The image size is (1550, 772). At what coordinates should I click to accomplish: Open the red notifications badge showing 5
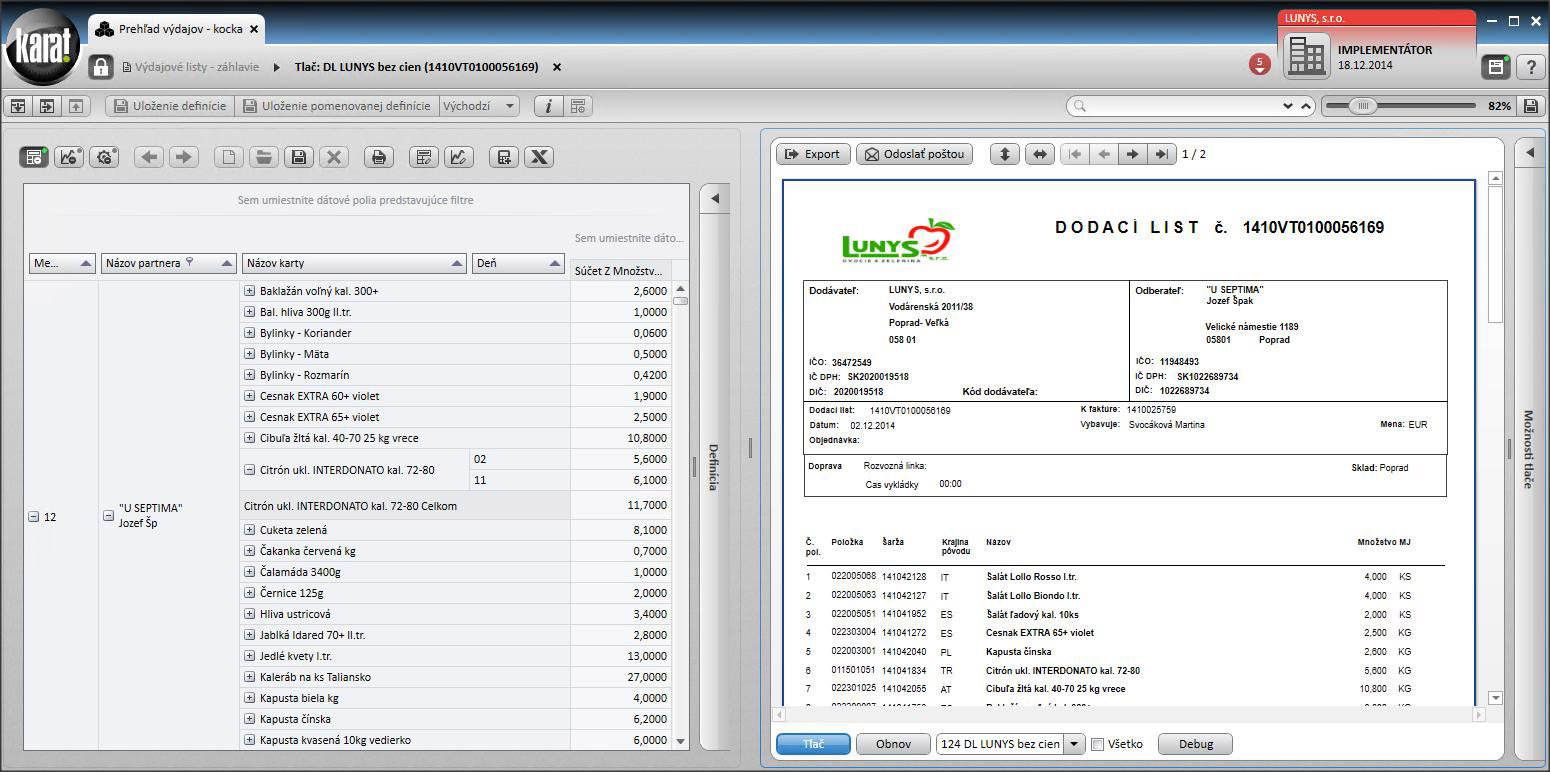point(1260,65)
